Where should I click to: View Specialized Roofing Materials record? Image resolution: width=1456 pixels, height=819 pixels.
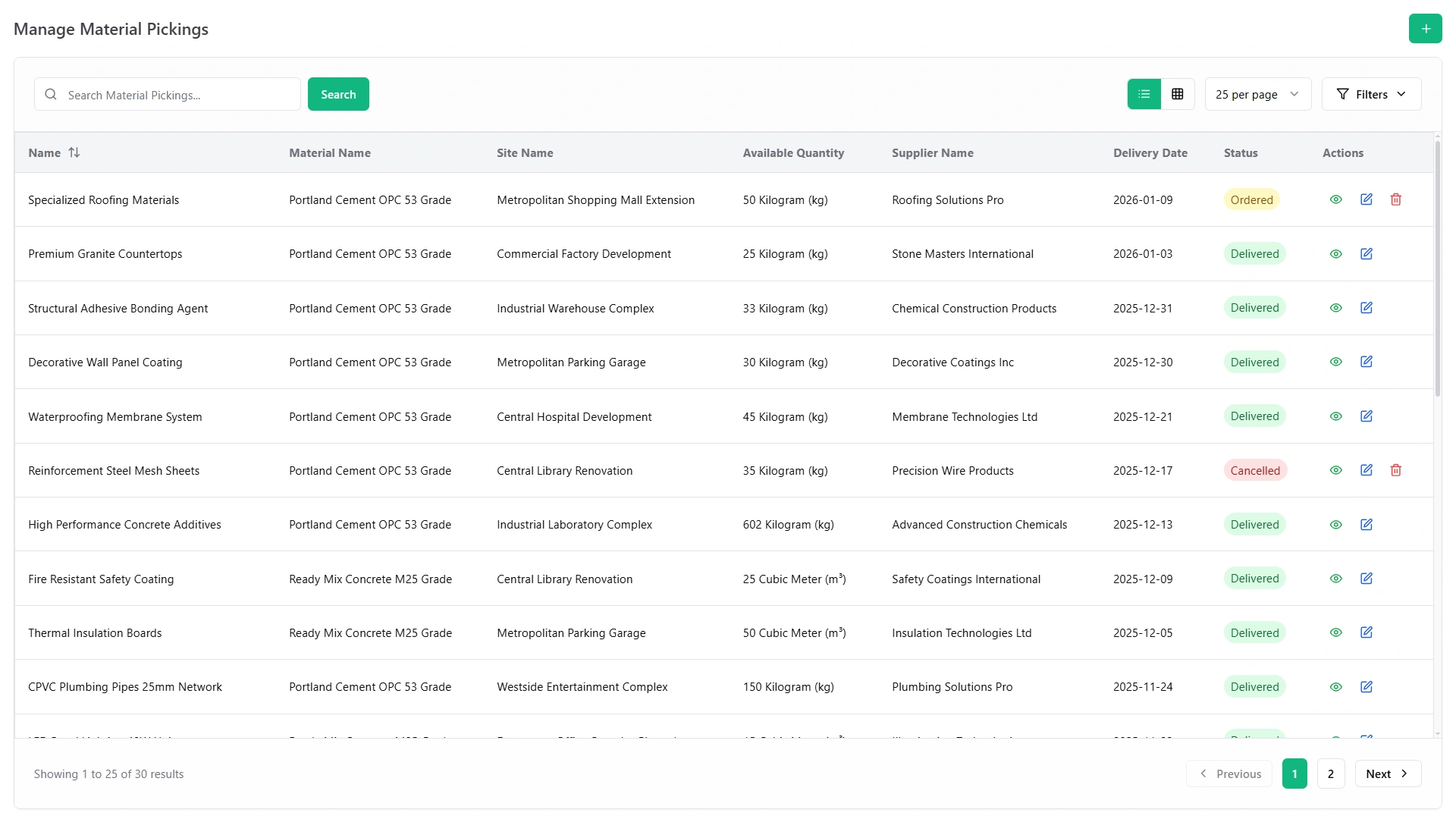[1335, 199]
